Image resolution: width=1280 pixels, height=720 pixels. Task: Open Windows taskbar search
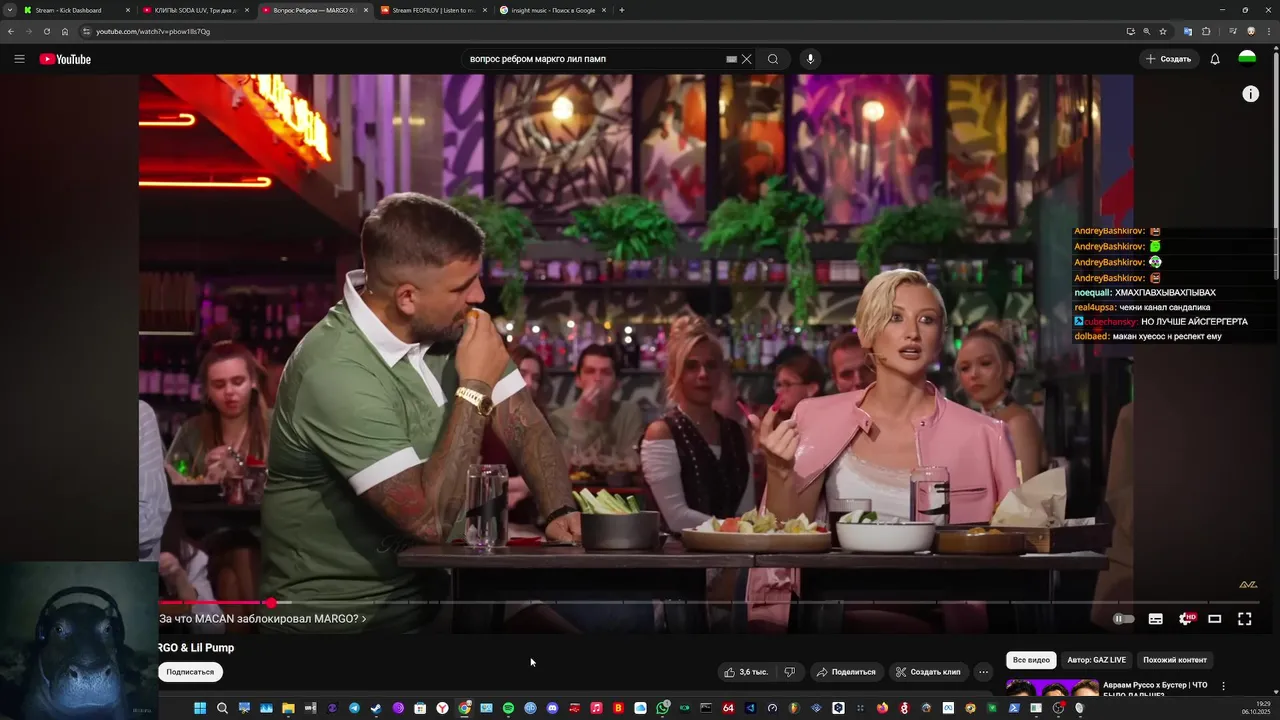click(222, 708)
